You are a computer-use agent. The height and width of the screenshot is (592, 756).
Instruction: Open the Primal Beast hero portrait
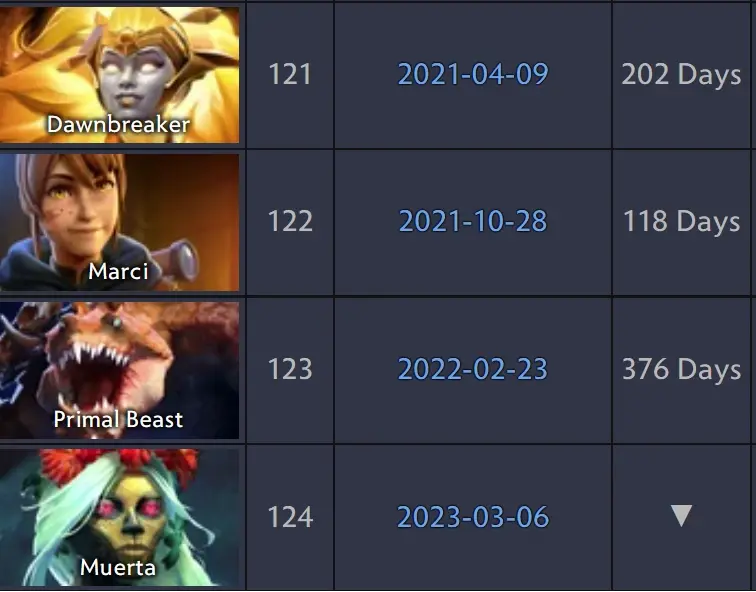point(119,370)
